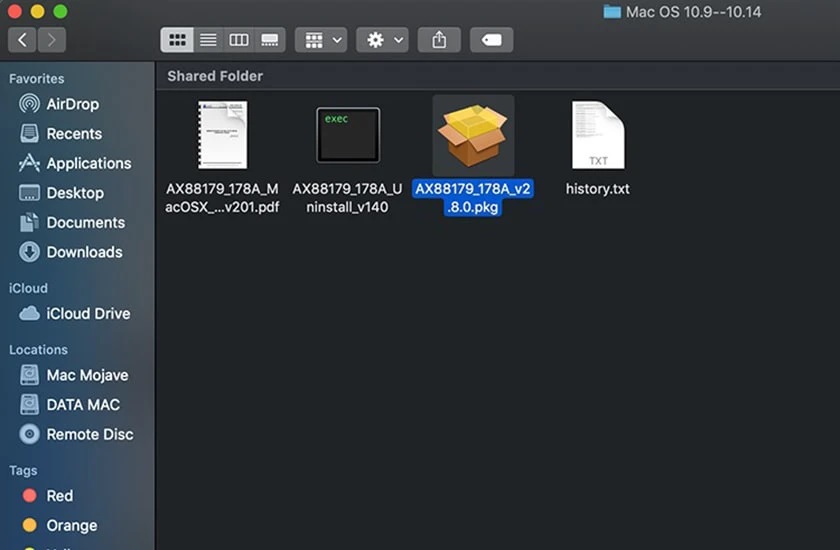Select Downloads in the Favorites sidebar
The height and width of the screenshot is (550, 840).
(x=84, y=252)
